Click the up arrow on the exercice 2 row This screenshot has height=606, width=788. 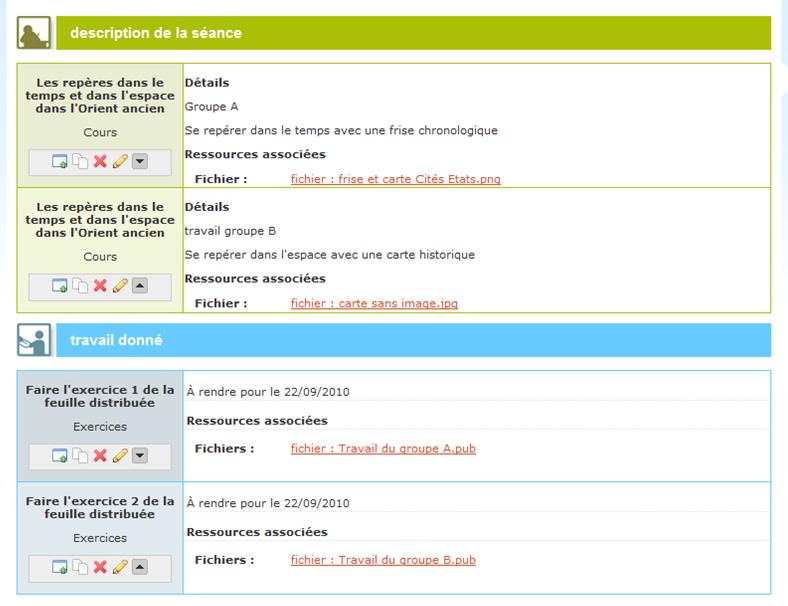pos(140,567)
